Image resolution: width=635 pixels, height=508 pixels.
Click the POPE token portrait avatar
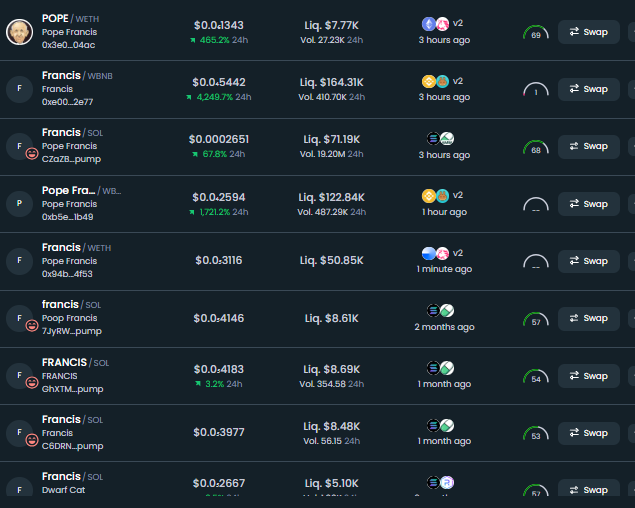coord(19,32)
